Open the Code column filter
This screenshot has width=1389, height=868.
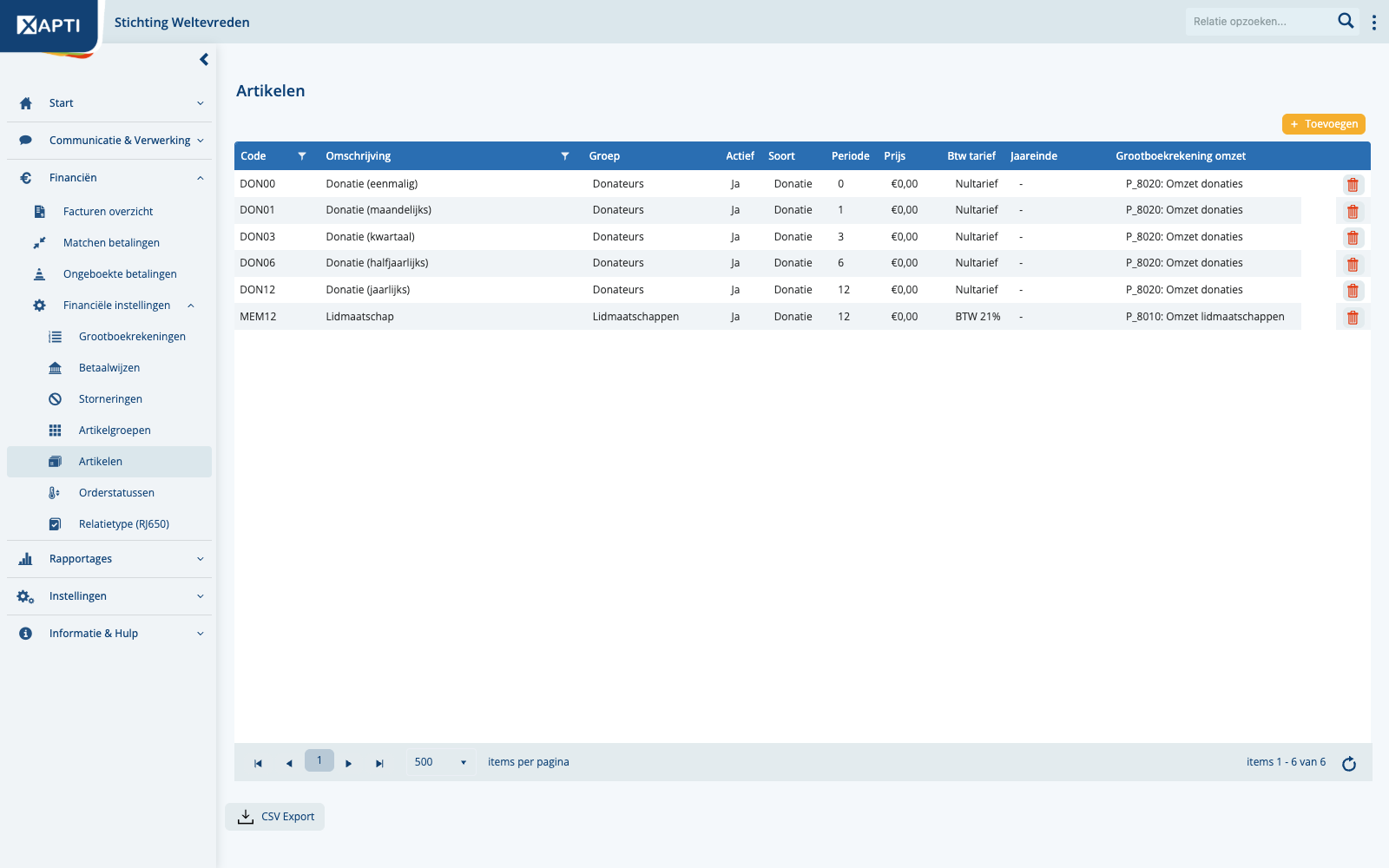[302, 156]
